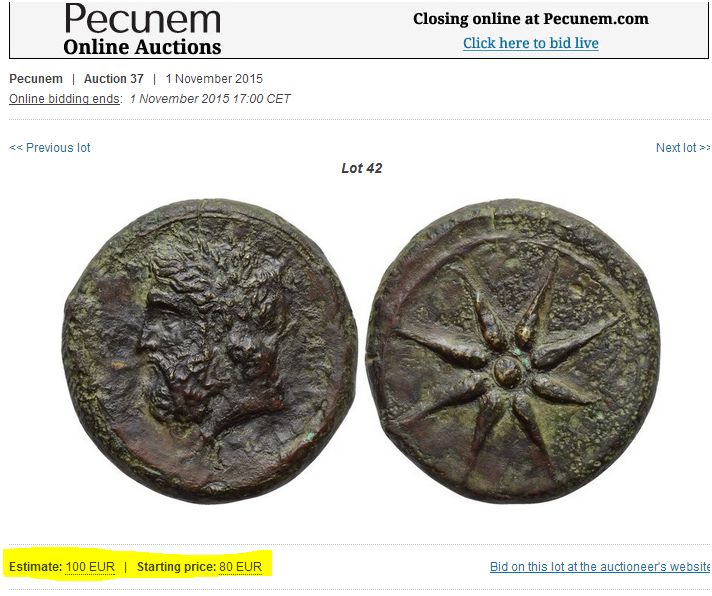Open the 'Click here to bid live' link
The height and width of the screenshot is (596, 712).
pos(530,43)
